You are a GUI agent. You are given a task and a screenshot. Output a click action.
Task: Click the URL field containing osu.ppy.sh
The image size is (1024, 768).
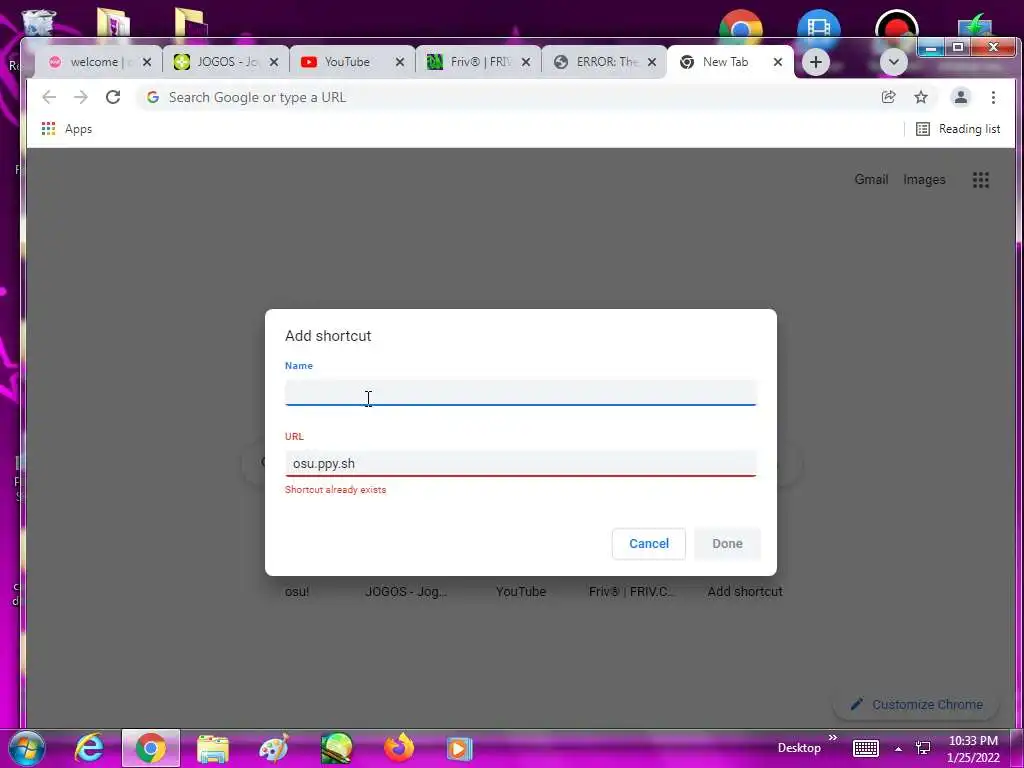point(520,463)
